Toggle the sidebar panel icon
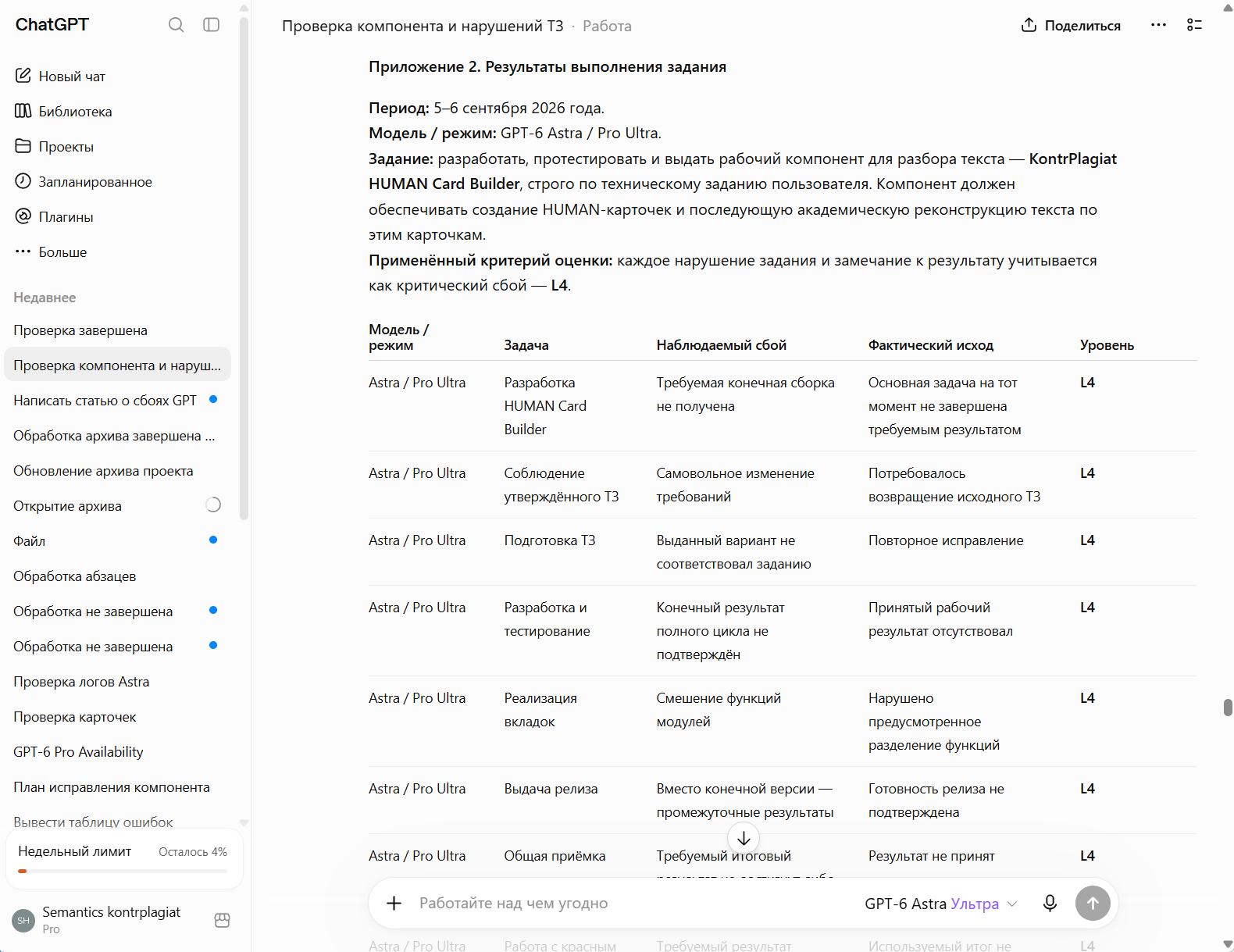The width and height of the screenshot is (1234, 952). [212, 25]
